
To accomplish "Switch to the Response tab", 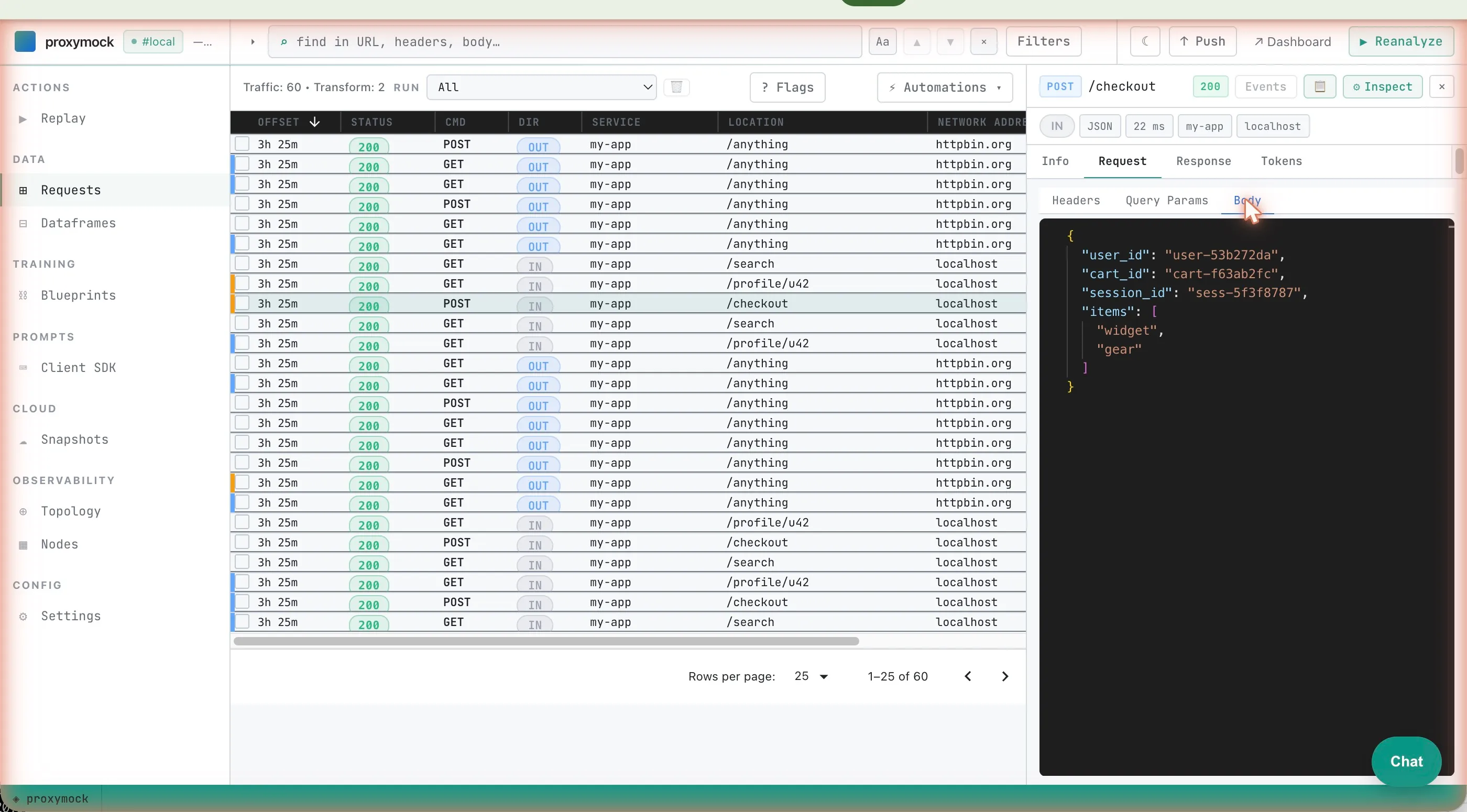I will (1203, 161).
